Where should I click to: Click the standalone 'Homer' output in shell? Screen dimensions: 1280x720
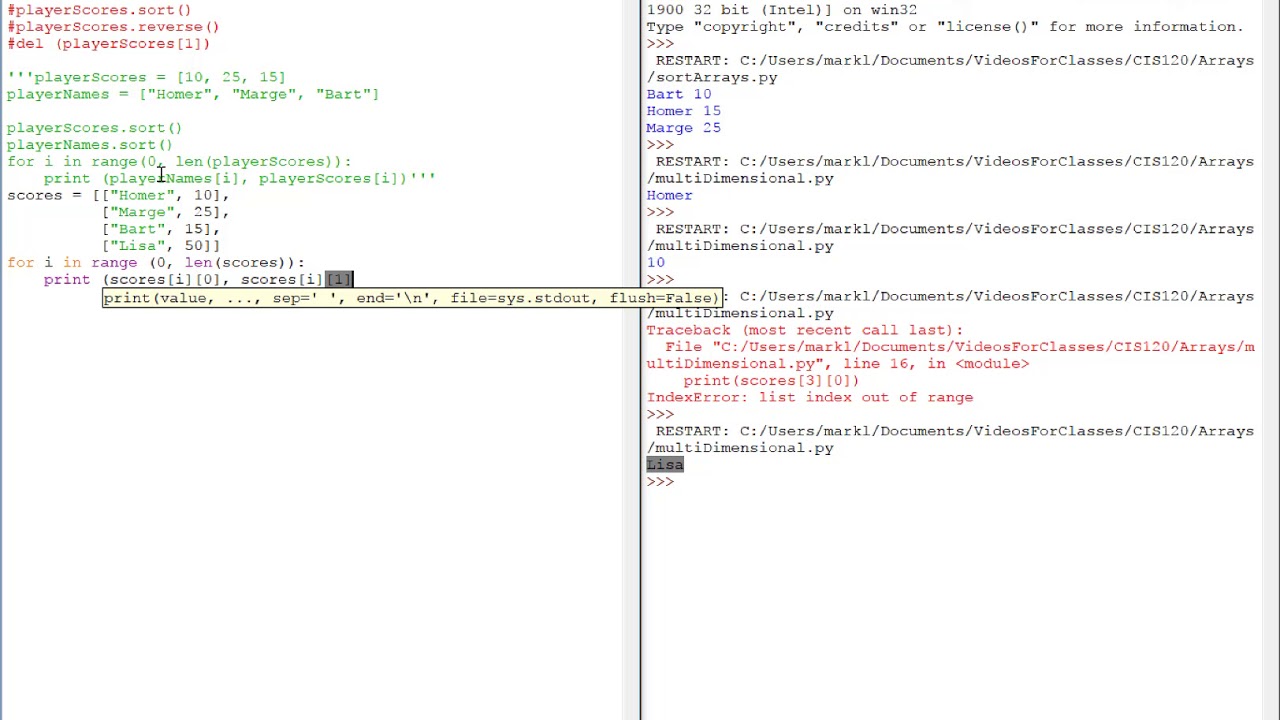[669, 196]
